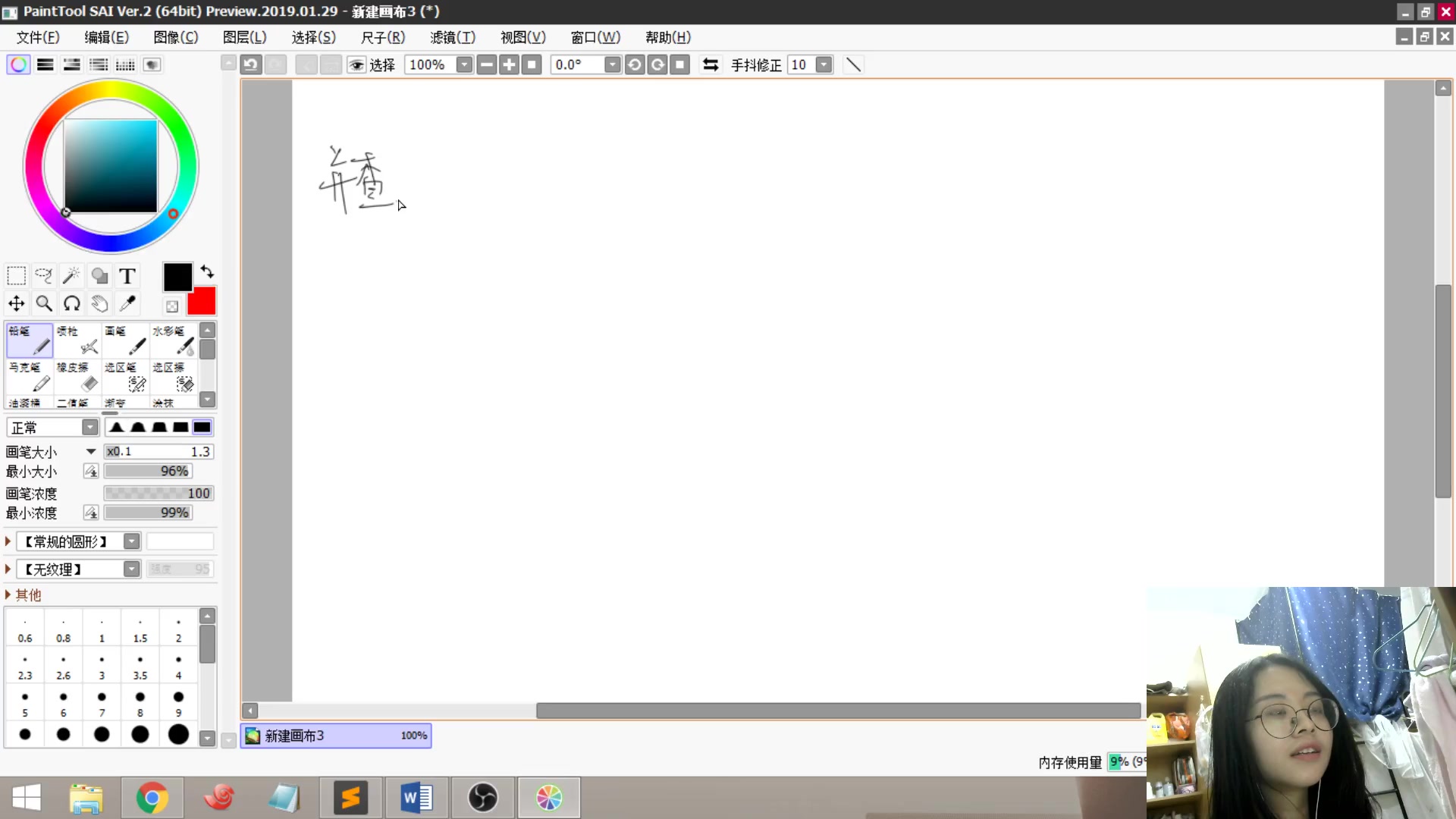1456x819 pixels.
Task: Reset zoom with the square button
Action: [532, 65]
